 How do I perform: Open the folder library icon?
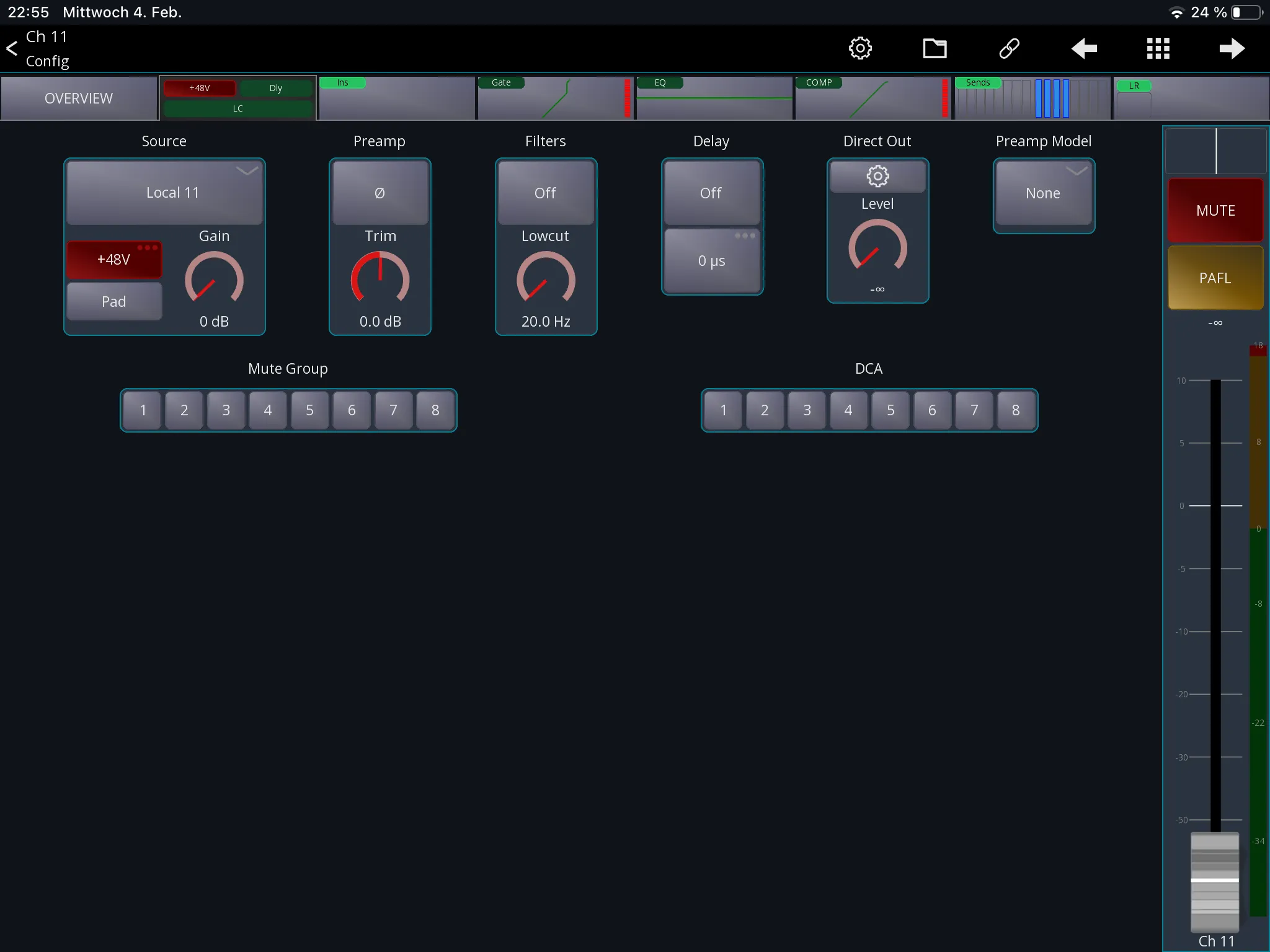tap(935, 48)
